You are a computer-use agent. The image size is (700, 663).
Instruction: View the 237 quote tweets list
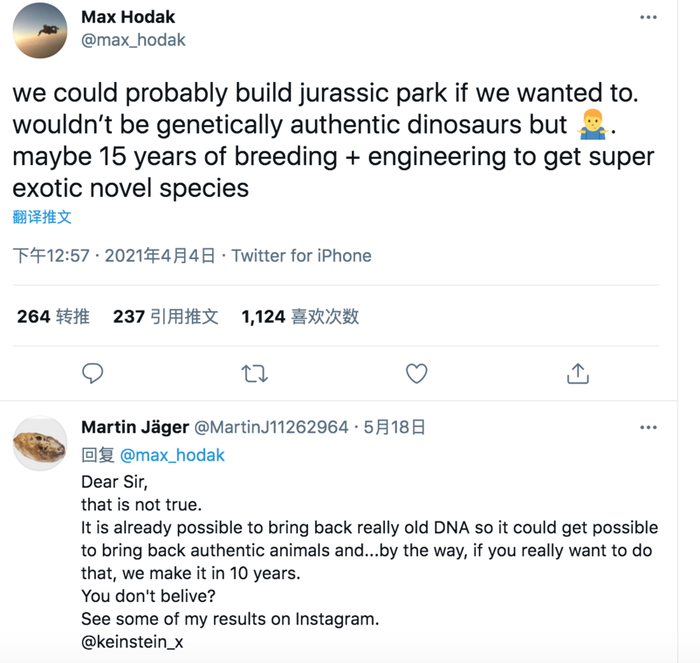165,317
